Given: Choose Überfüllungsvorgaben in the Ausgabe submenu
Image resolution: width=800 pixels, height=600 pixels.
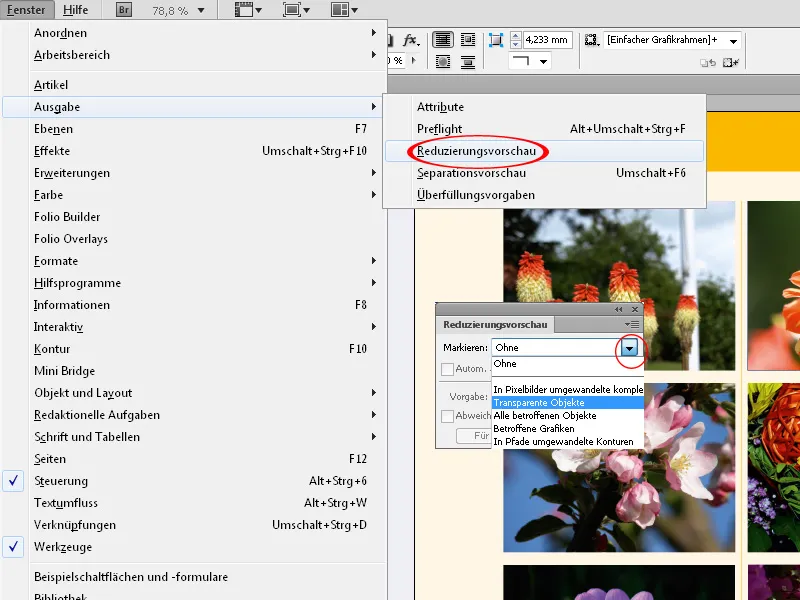Looking at the screenshot, I should pos(544,194).
